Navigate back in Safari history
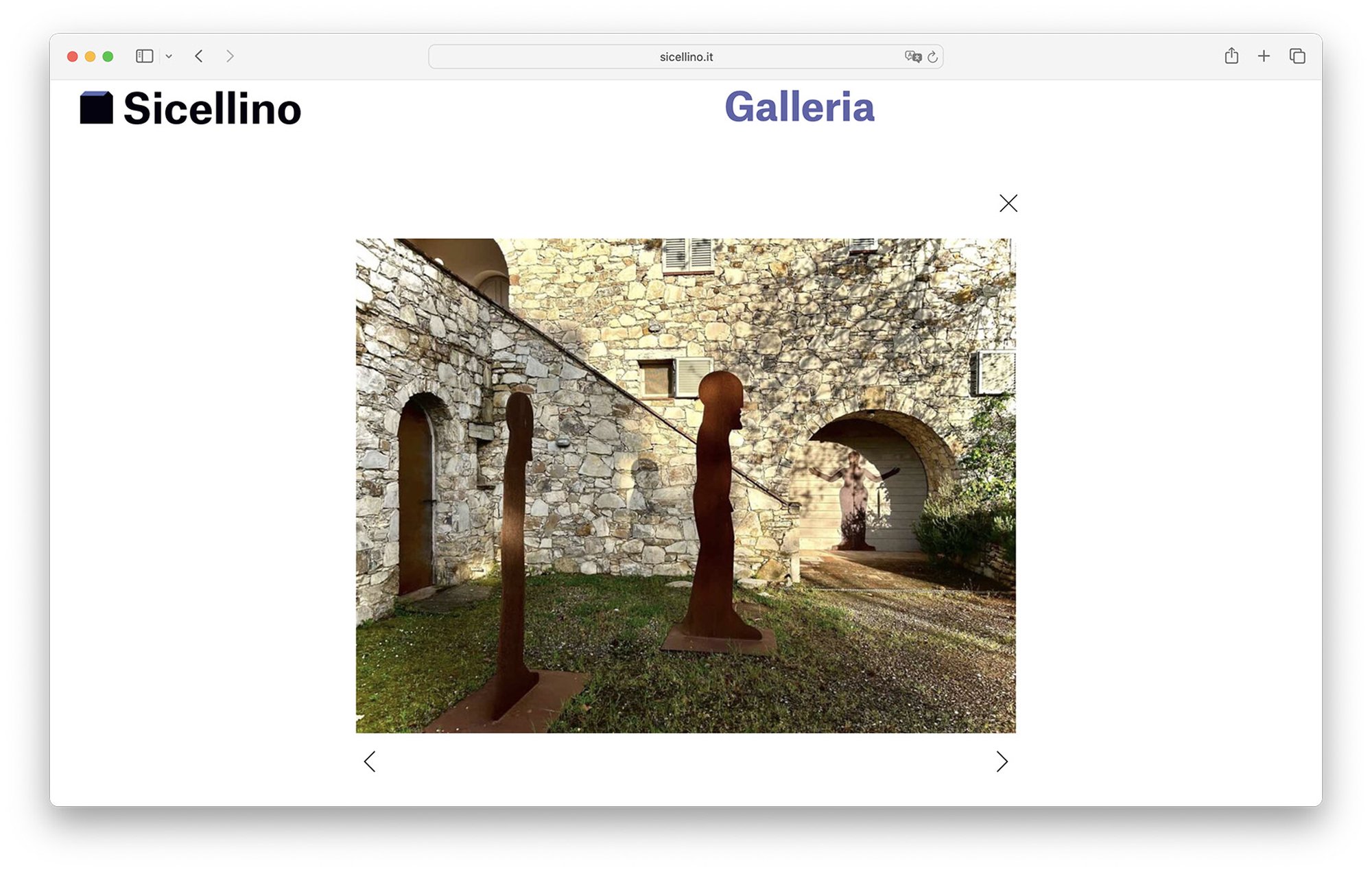1372x872 pixels. click(199, 56)
